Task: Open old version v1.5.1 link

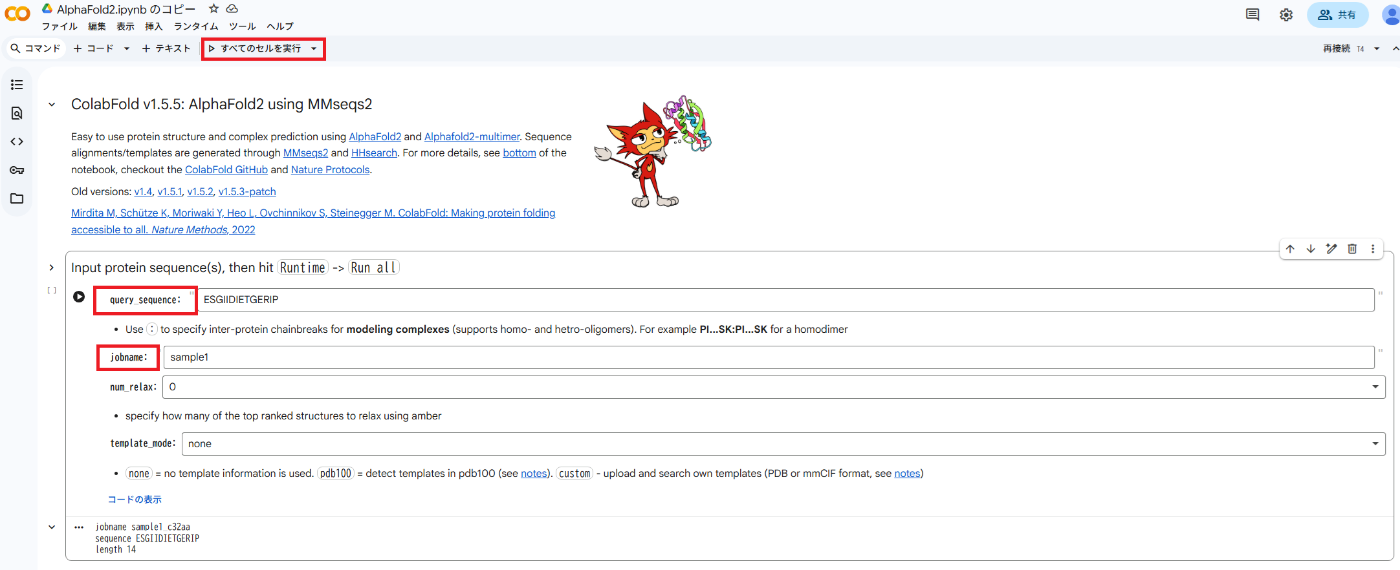Action: (x=170, y=191)
